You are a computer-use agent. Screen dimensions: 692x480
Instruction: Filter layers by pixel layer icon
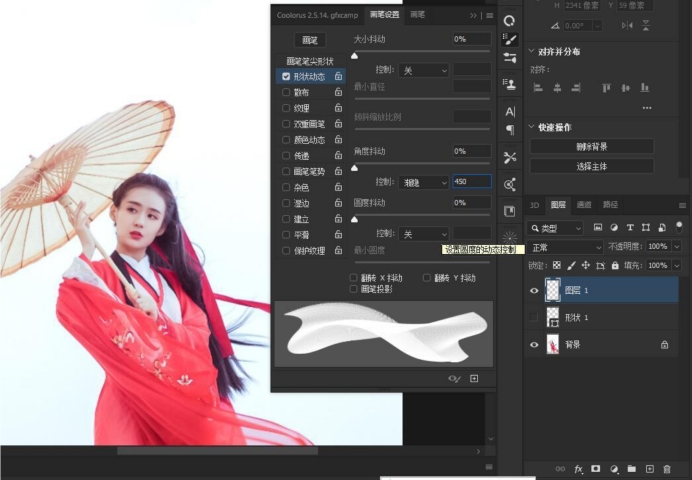point(598,228)
